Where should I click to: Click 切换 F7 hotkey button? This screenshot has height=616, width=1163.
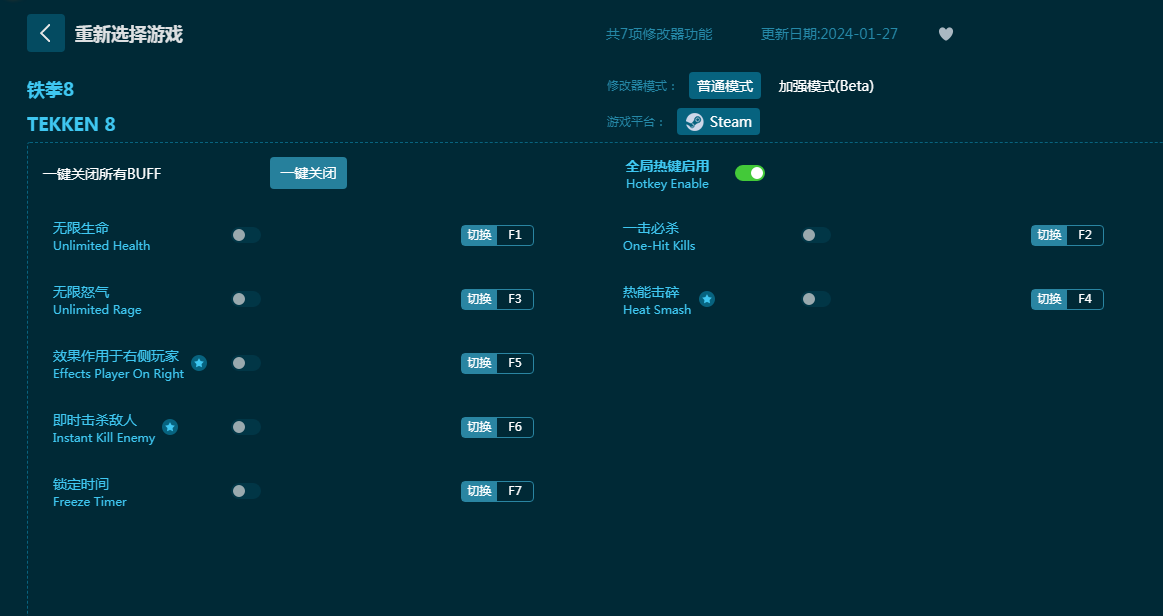(x=497, y=491)
